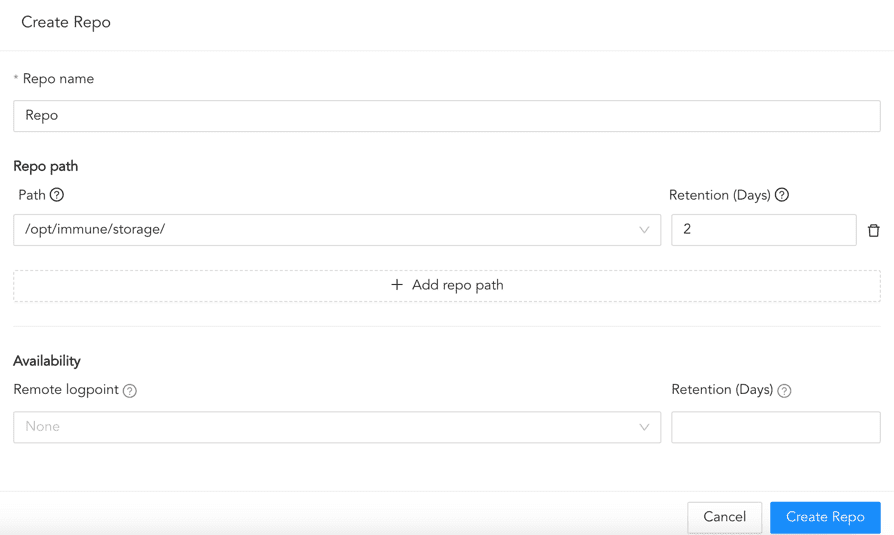Click the blue Create Repo button
This screenshot has width=894, height=535.
click(x=825, y=517)
